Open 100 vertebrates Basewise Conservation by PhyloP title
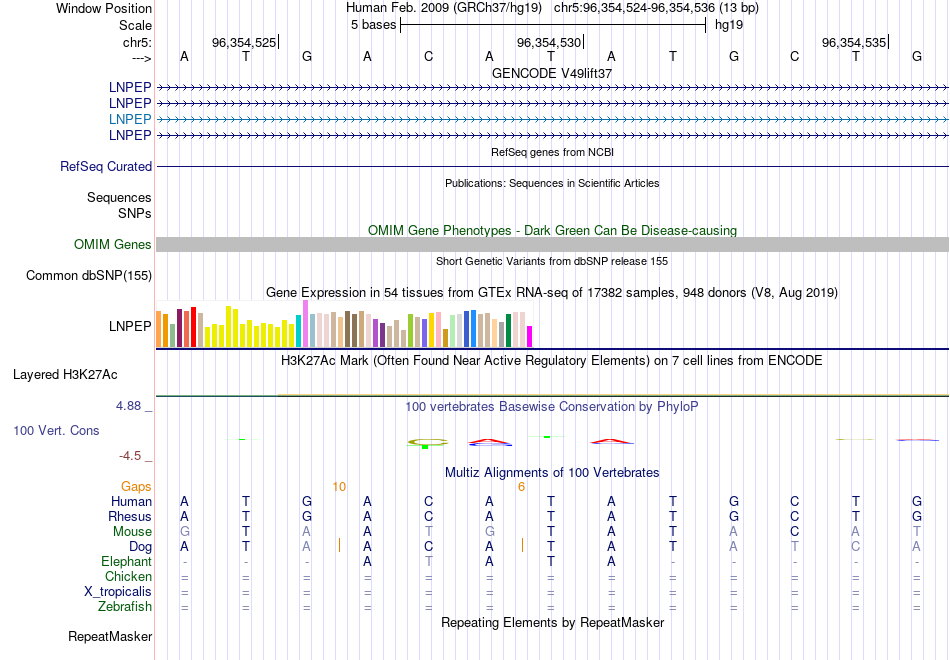 (552, 407)
